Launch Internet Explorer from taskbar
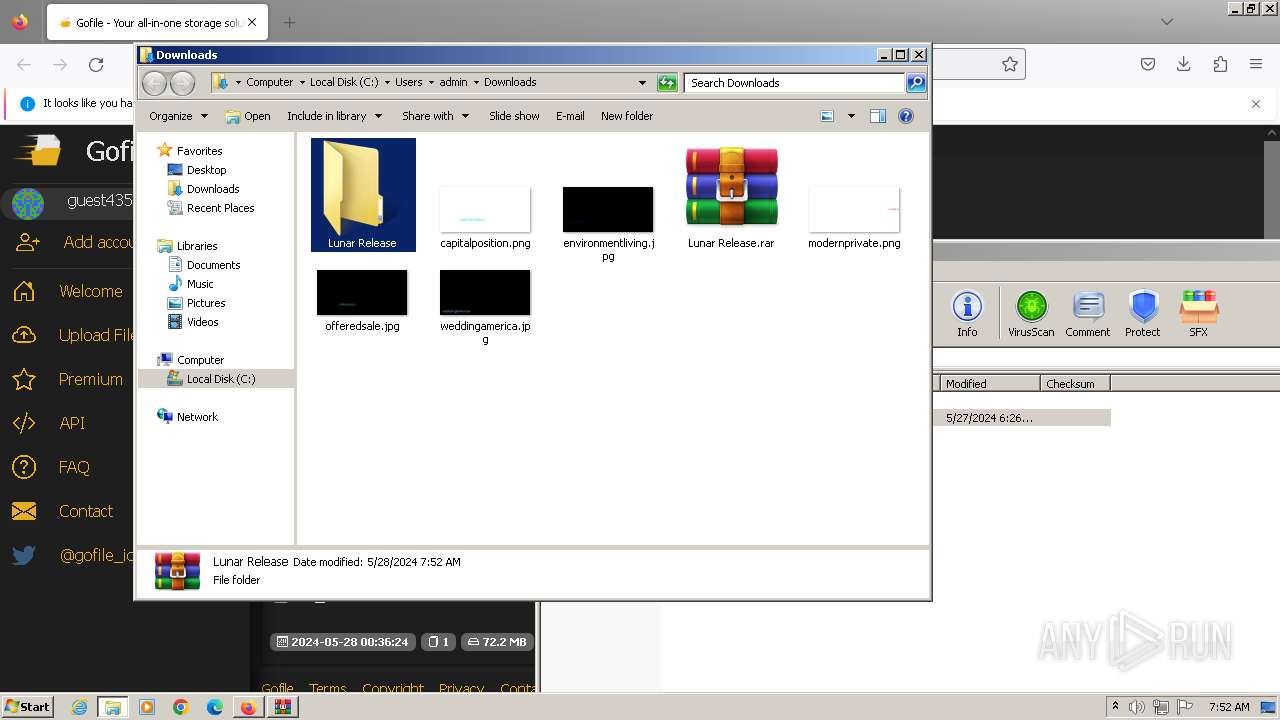This screenshot has width=1280, height=720. pyautogui.click(x=79, y=707)
